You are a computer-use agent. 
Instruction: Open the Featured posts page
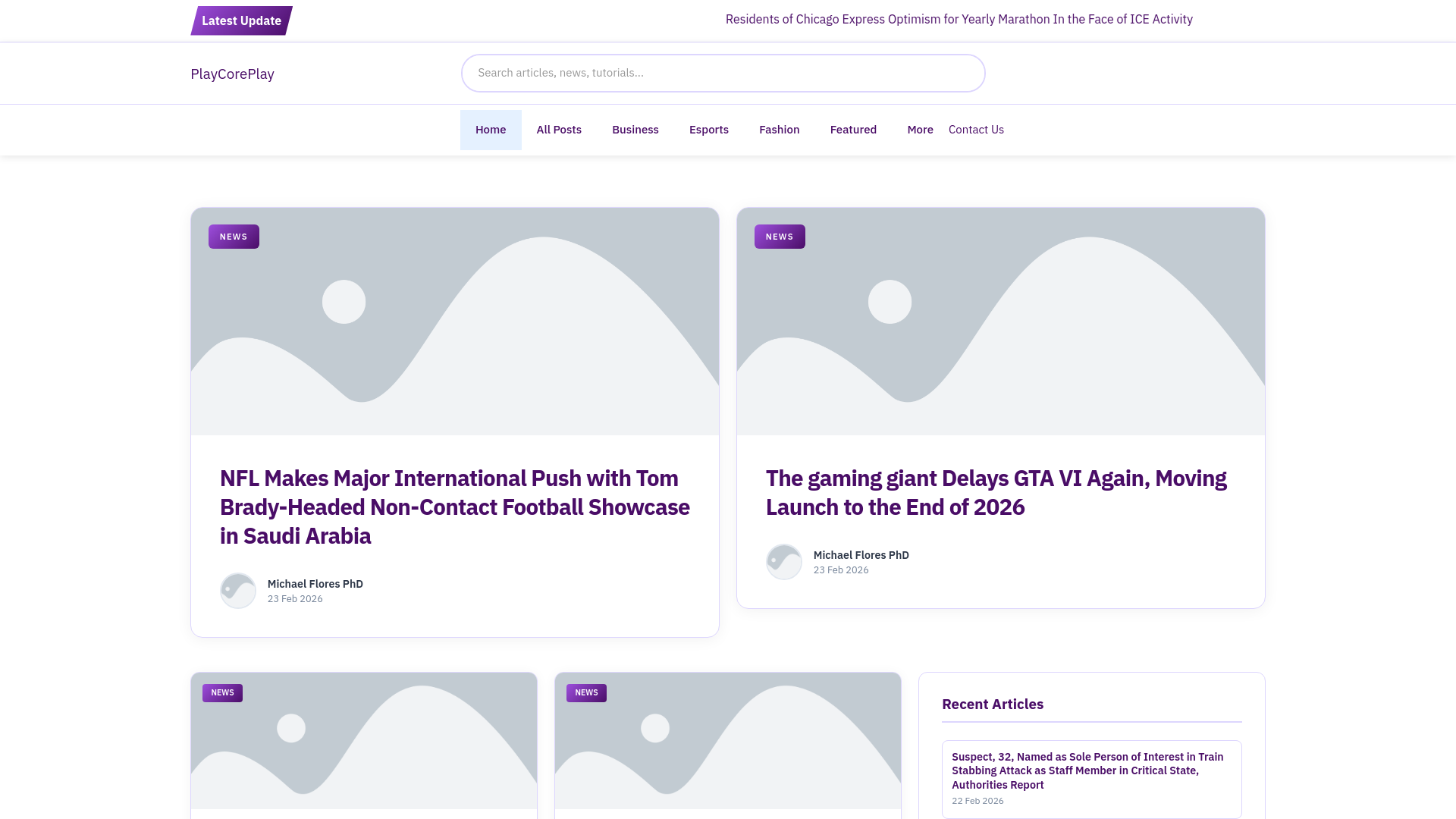coord(853,130)
